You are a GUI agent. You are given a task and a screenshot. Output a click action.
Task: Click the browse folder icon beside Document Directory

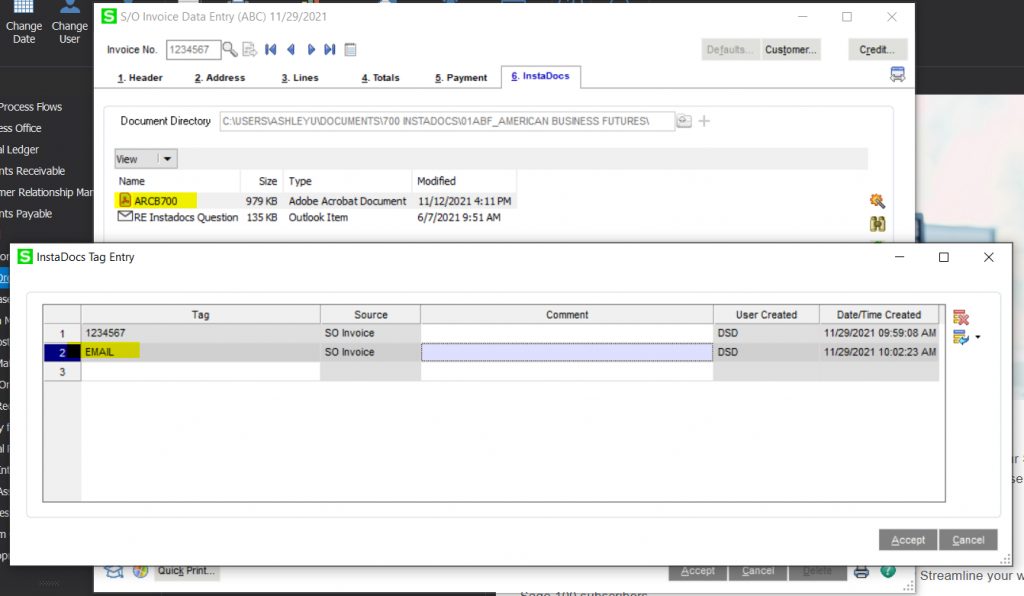coord(684,121)
